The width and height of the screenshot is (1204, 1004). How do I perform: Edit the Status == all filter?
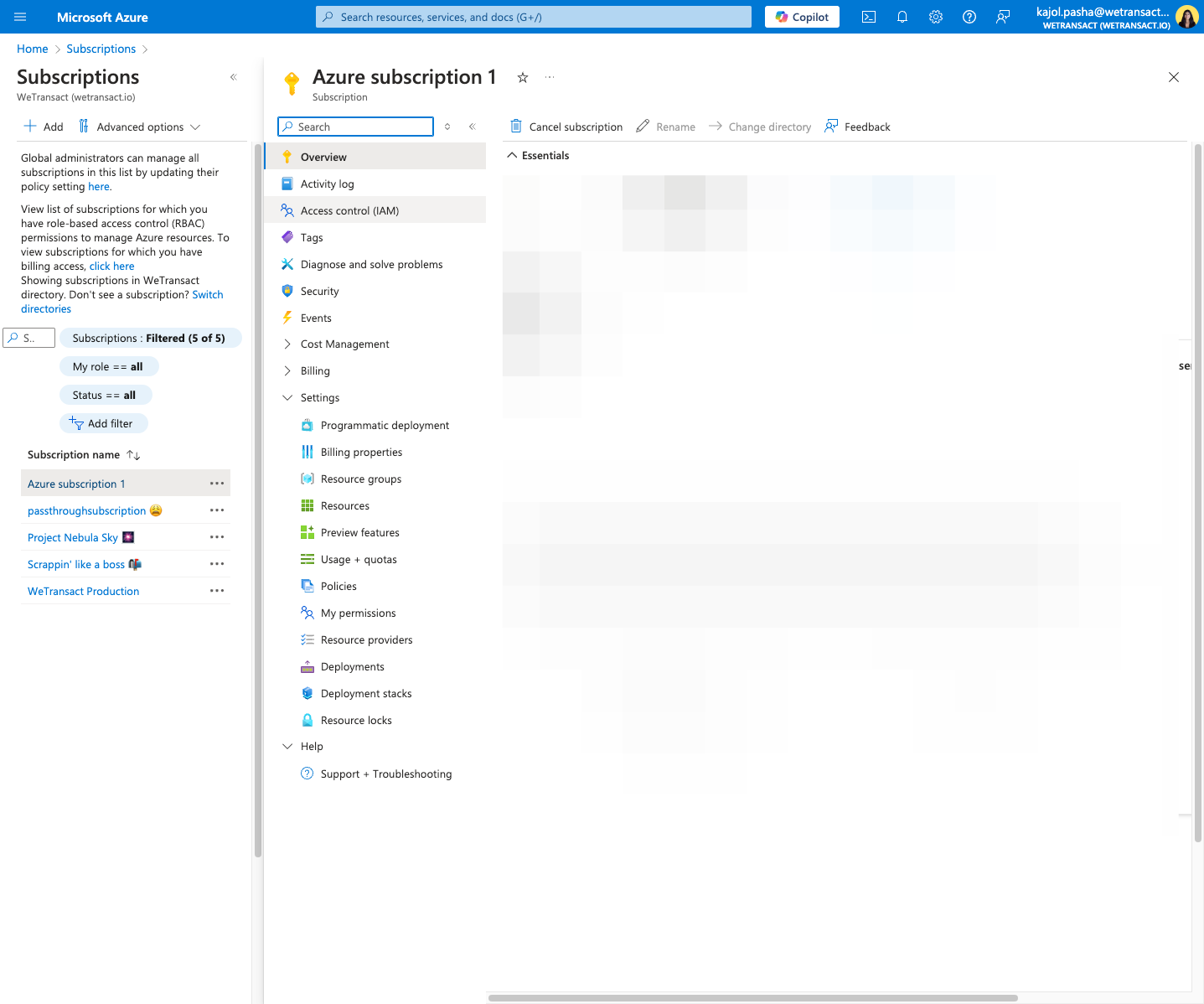point(106,395)
